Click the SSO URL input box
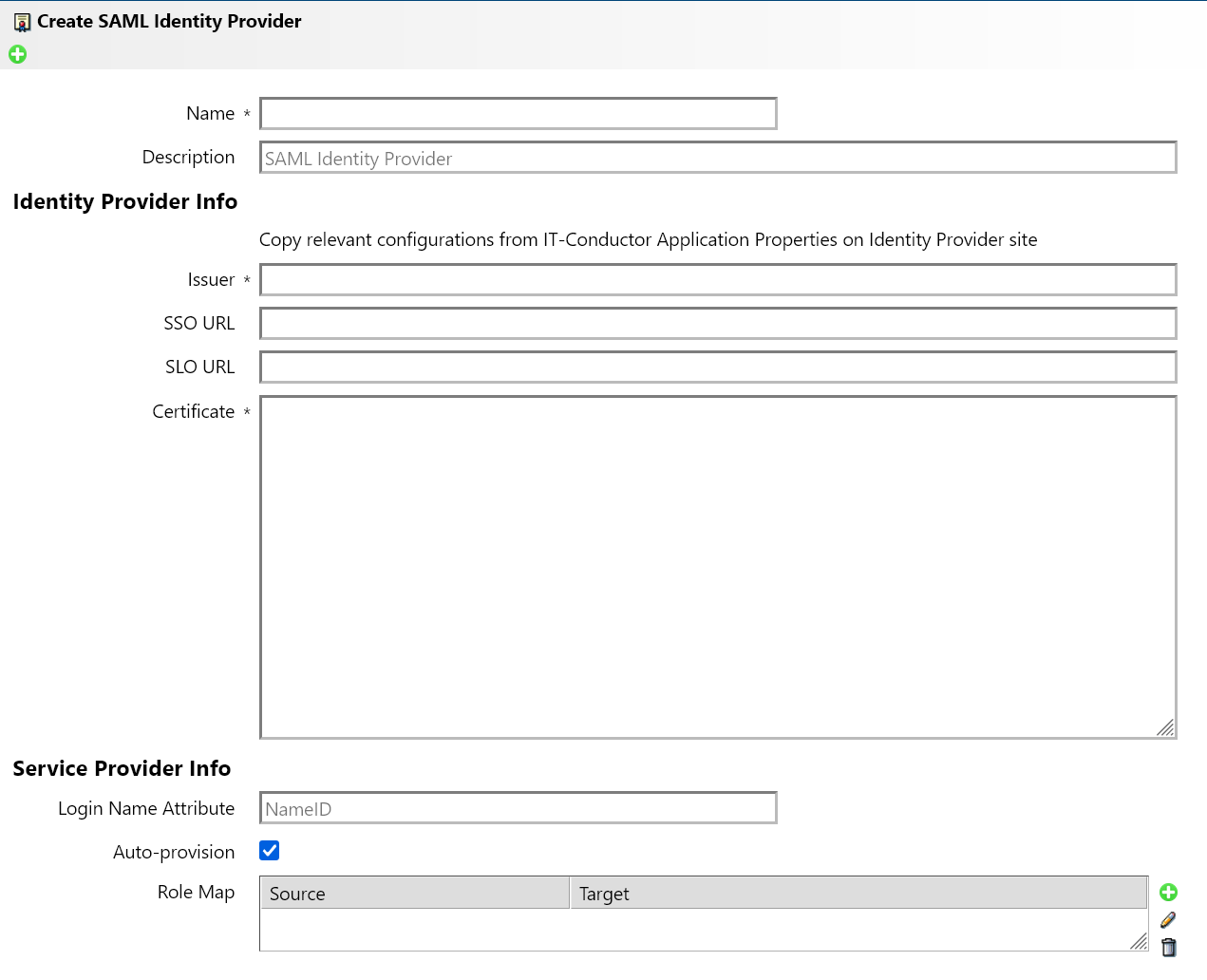Image resolution: width=1207 pixels, height=980 pixels. coord(717,324)
